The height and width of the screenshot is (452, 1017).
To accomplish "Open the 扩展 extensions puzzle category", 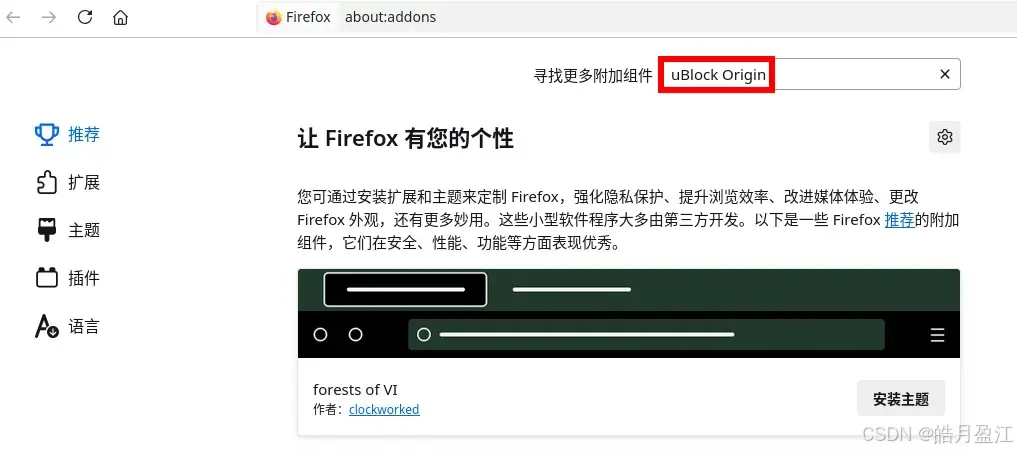I will 67,182.
